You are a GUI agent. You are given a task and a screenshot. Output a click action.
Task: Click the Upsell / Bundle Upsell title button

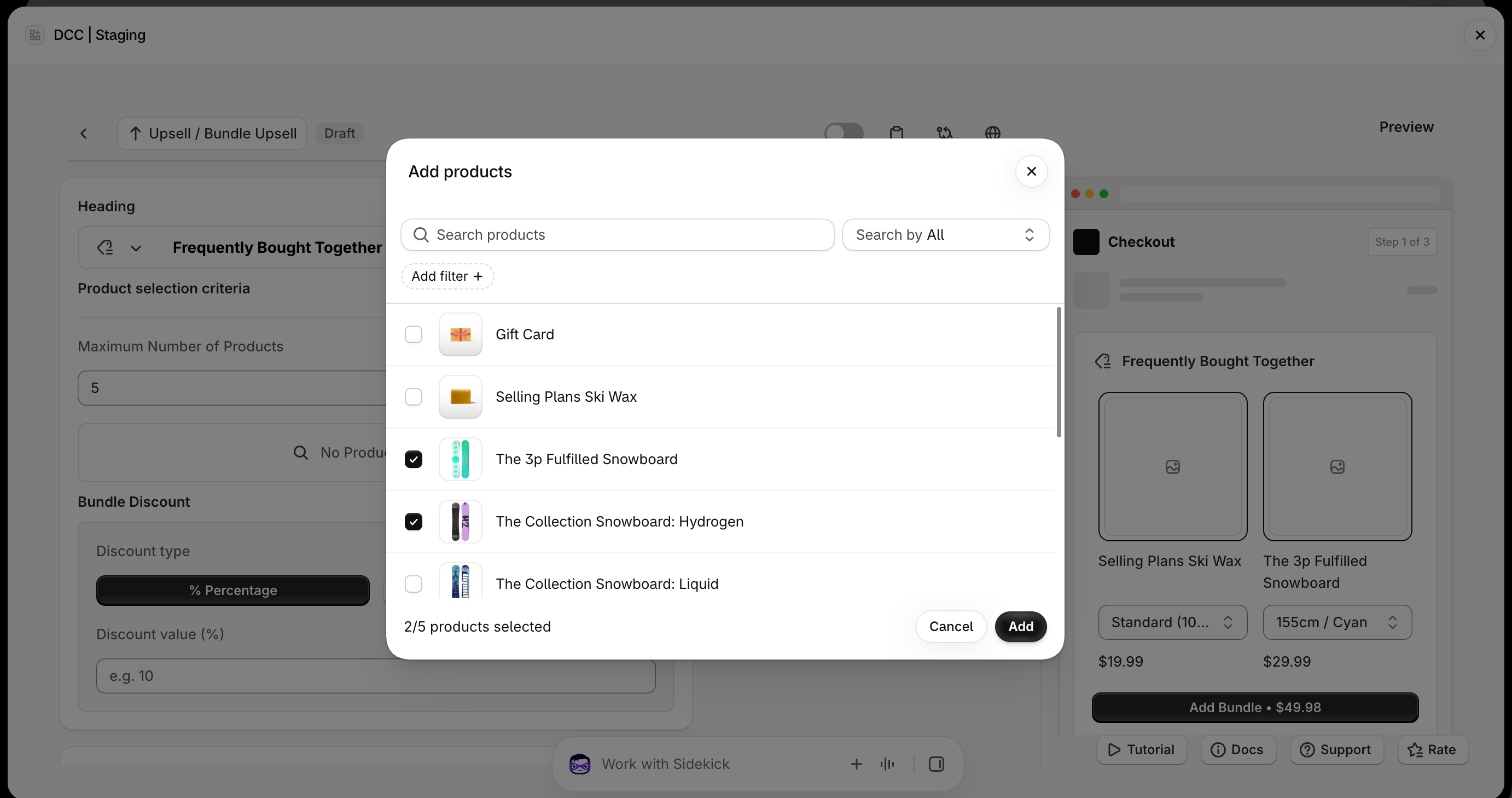pyautogui.click(x=212, y=134)
